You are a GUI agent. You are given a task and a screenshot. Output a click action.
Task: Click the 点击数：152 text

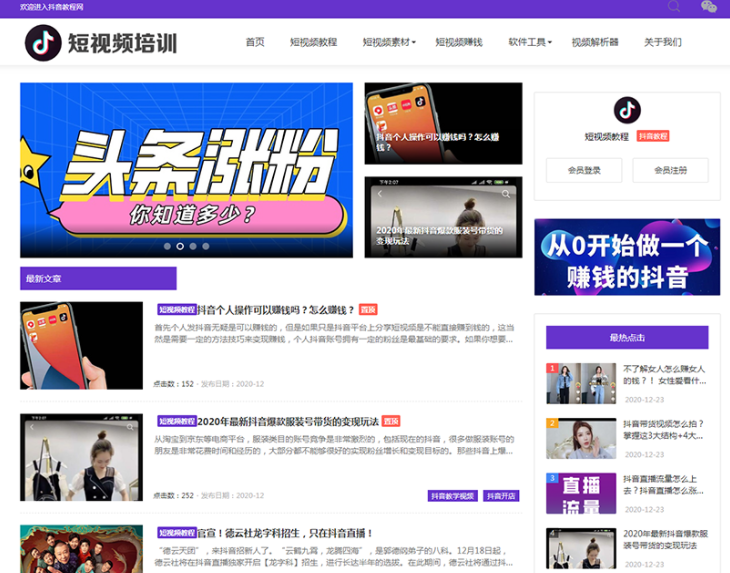coord(173,384)
